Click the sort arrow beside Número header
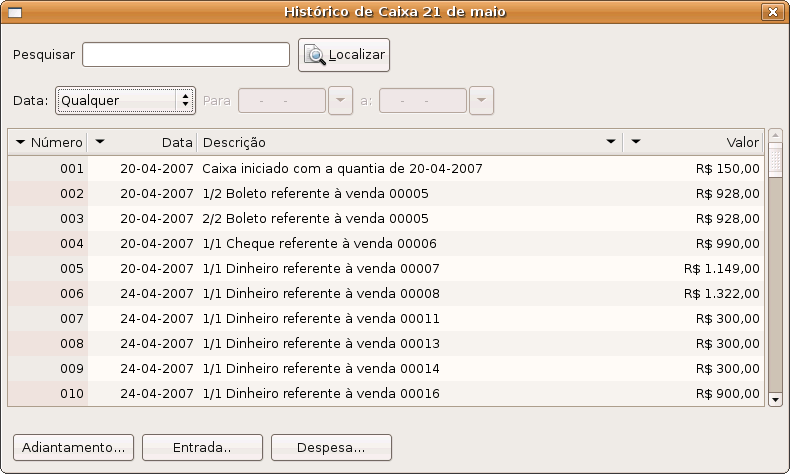The width and height of the screenshot is (790, 474). click(21, 143)
